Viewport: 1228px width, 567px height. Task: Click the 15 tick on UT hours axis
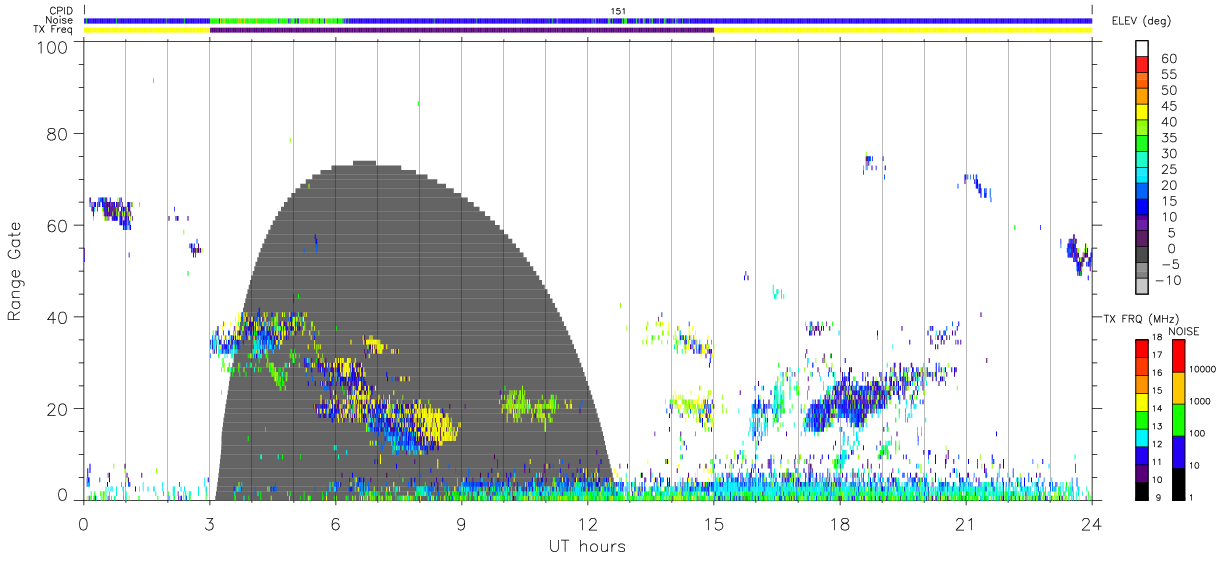coord(714,525)
